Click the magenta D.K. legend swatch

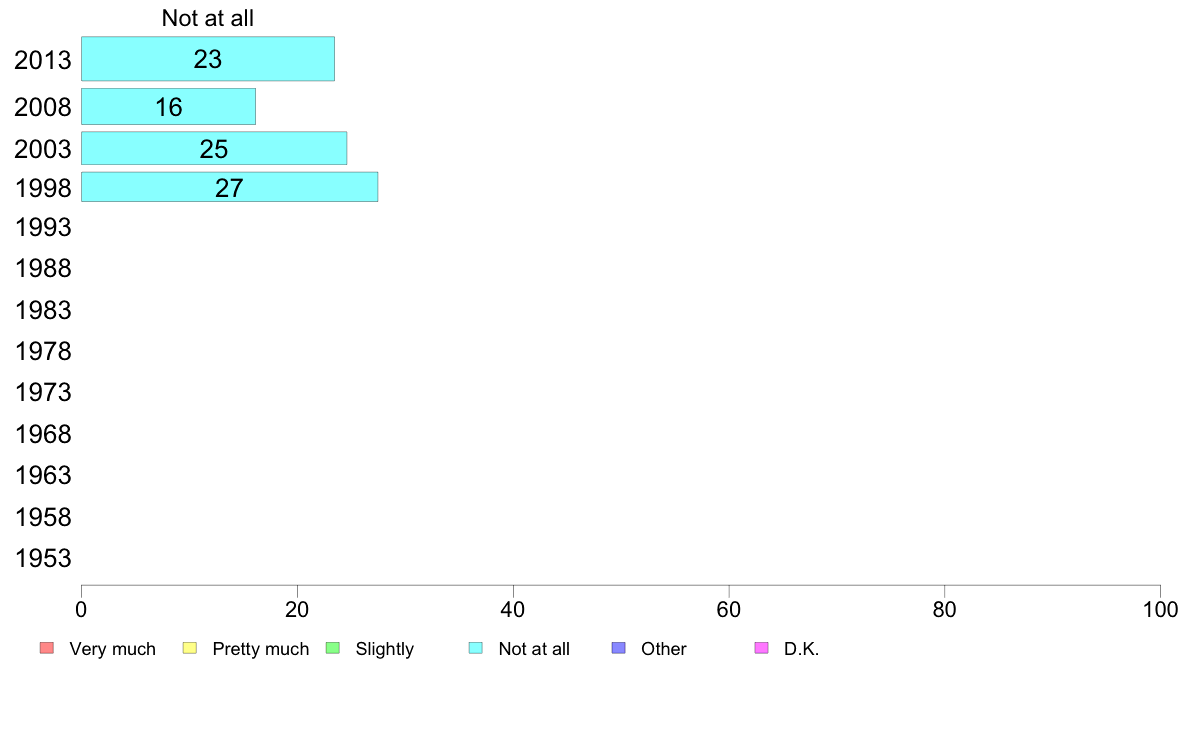(x=761, y=648)
